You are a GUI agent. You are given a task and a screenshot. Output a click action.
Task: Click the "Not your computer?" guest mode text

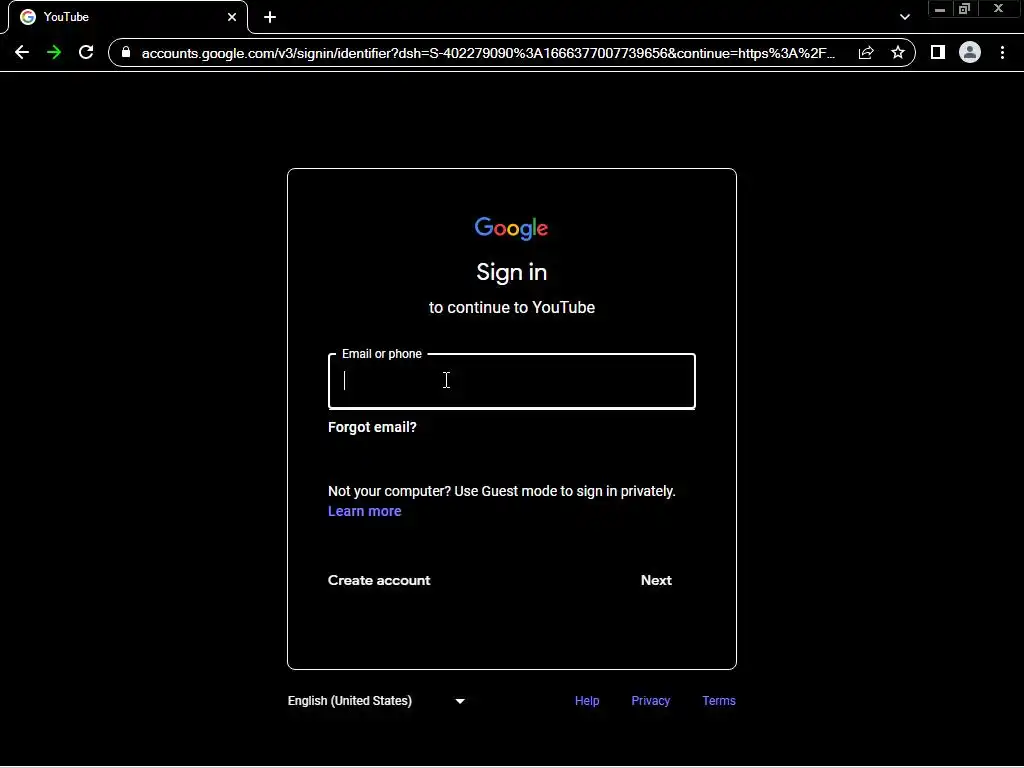coord(502,491)
